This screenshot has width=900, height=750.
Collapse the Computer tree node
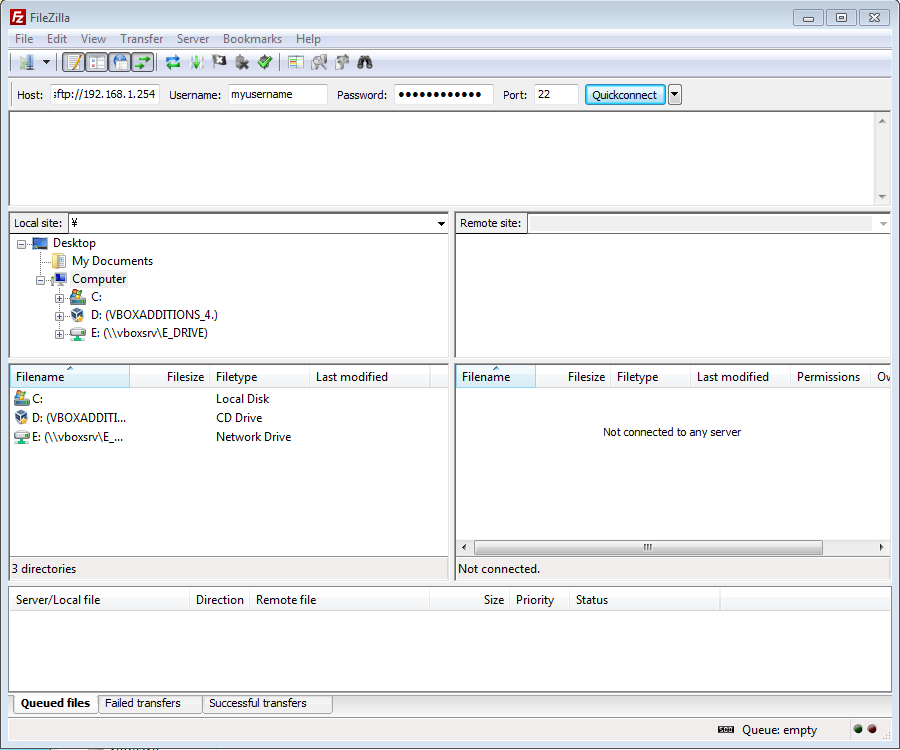point(40,281)
